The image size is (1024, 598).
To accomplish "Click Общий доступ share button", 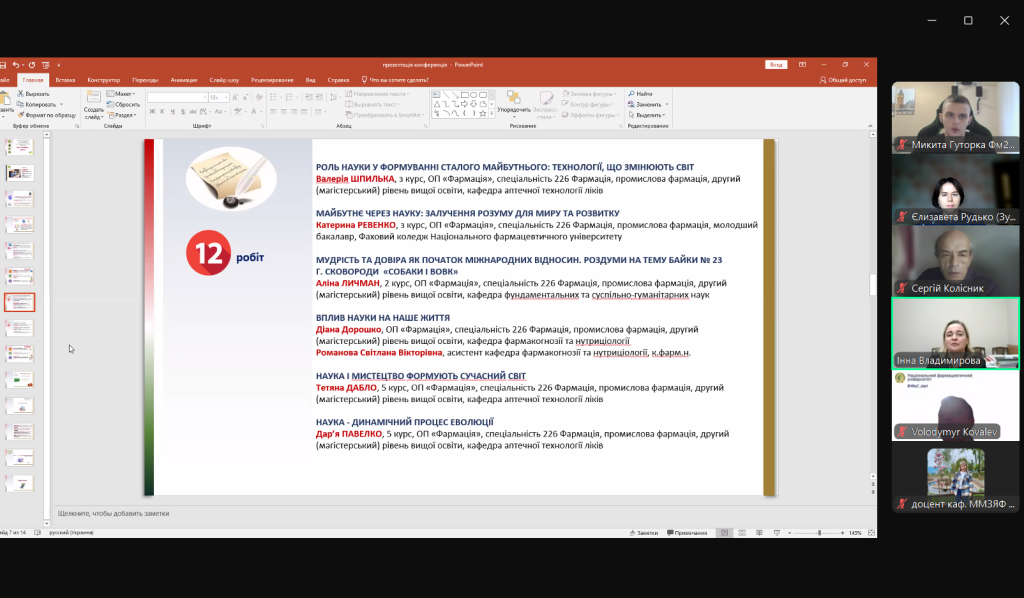I will click(x=842, y=80).
